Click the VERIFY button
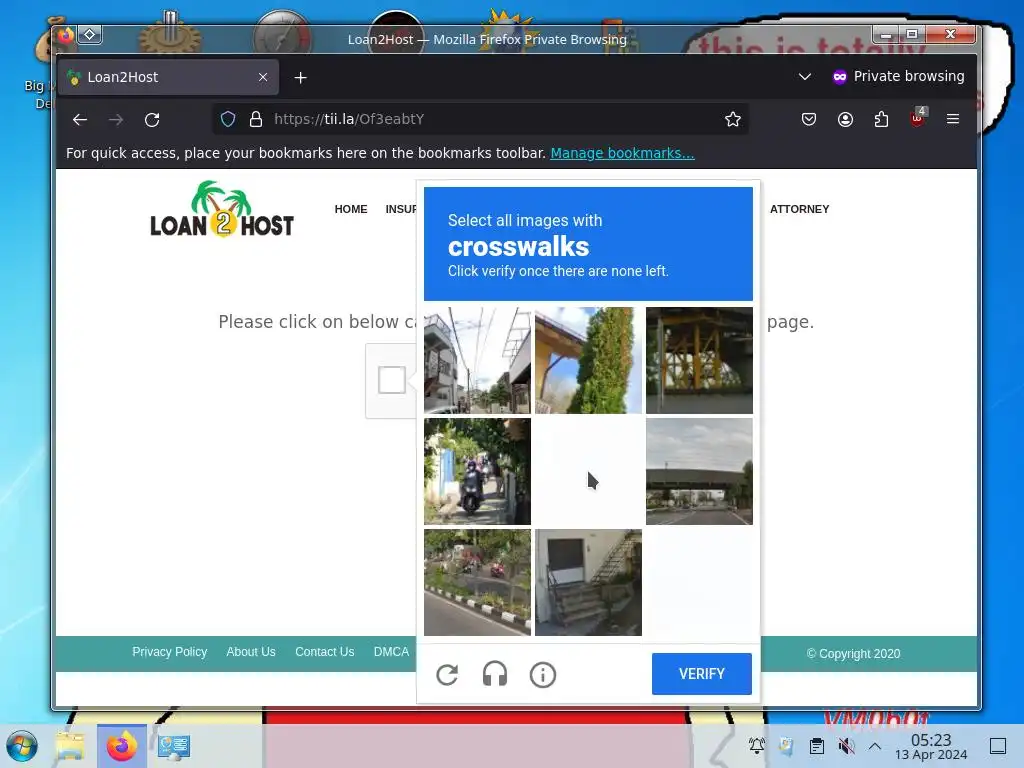 point(701,674)
